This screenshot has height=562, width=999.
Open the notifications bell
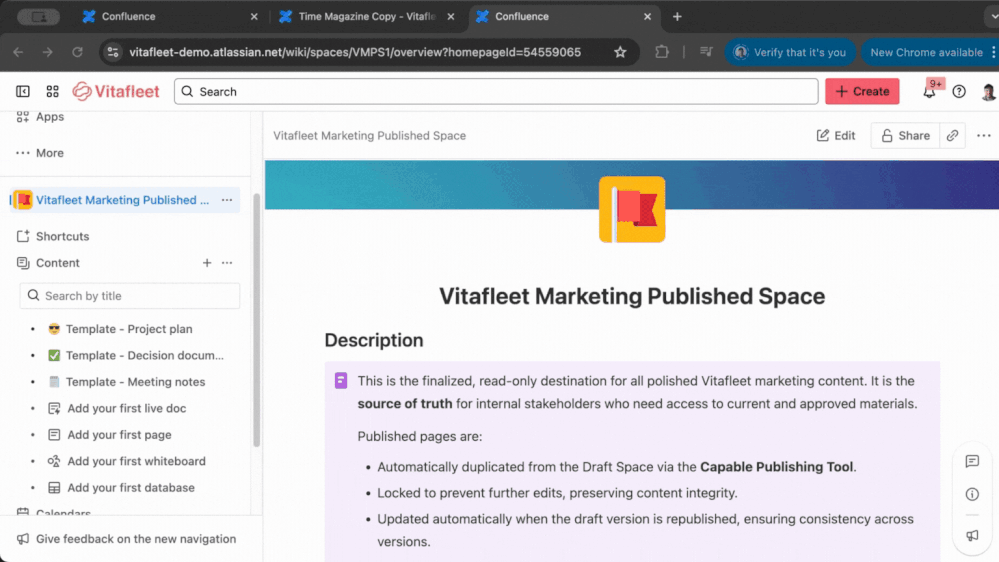coord(929,92)
